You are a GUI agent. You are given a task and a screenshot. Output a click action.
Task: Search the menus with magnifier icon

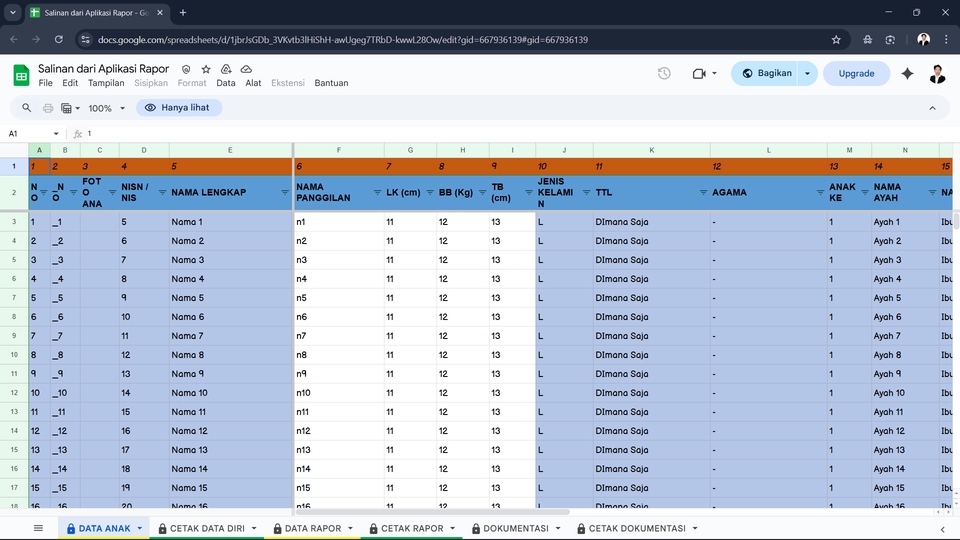click(x=26, y=108)
